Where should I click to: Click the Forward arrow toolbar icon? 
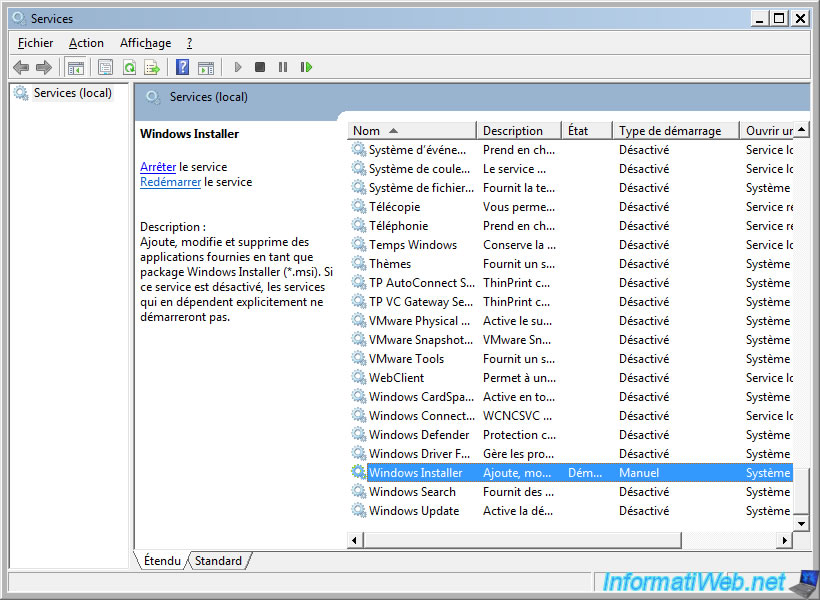click(x=44, y=67)
